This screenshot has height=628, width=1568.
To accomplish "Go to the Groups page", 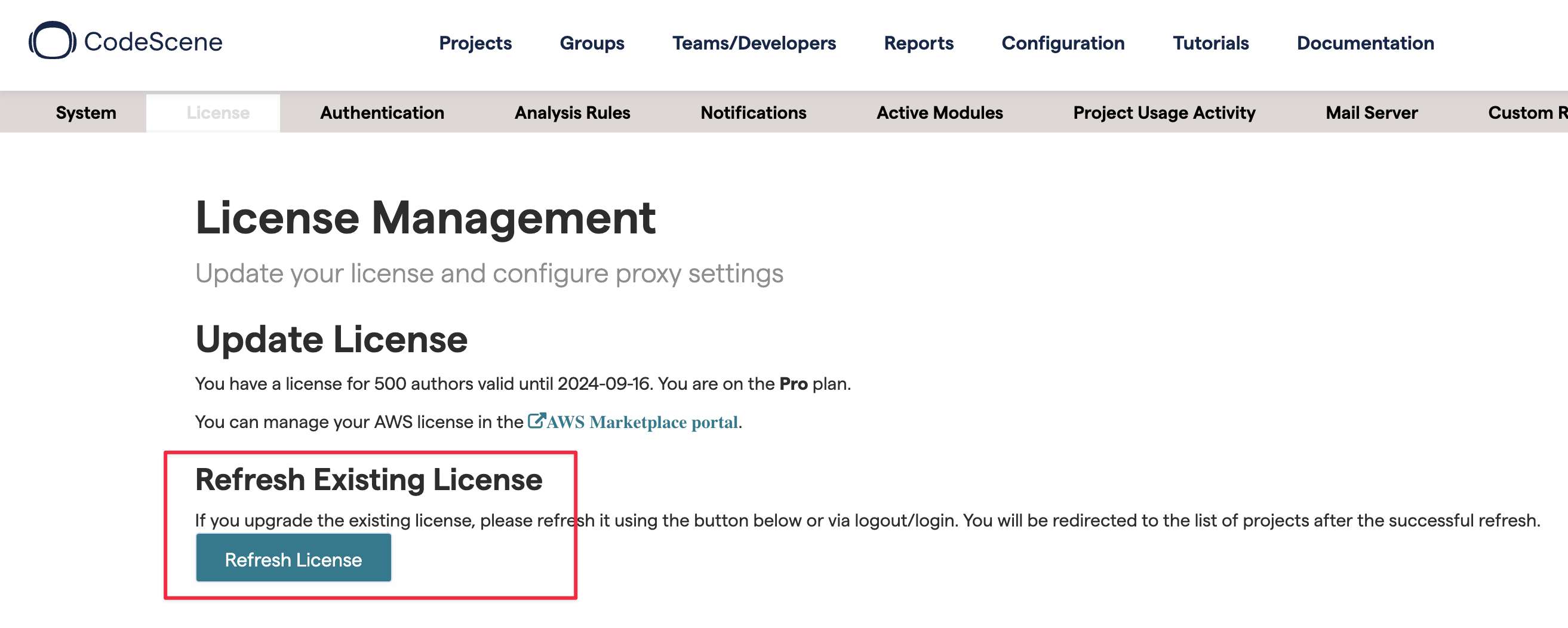I will coord(592,43).
